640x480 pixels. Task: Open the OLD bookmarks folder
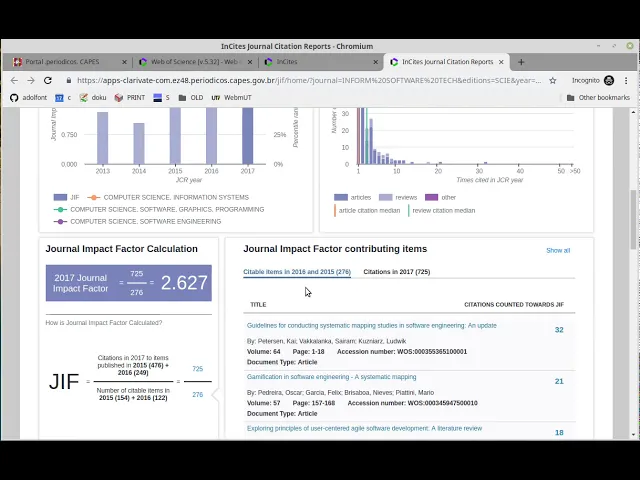pos(191,98)
